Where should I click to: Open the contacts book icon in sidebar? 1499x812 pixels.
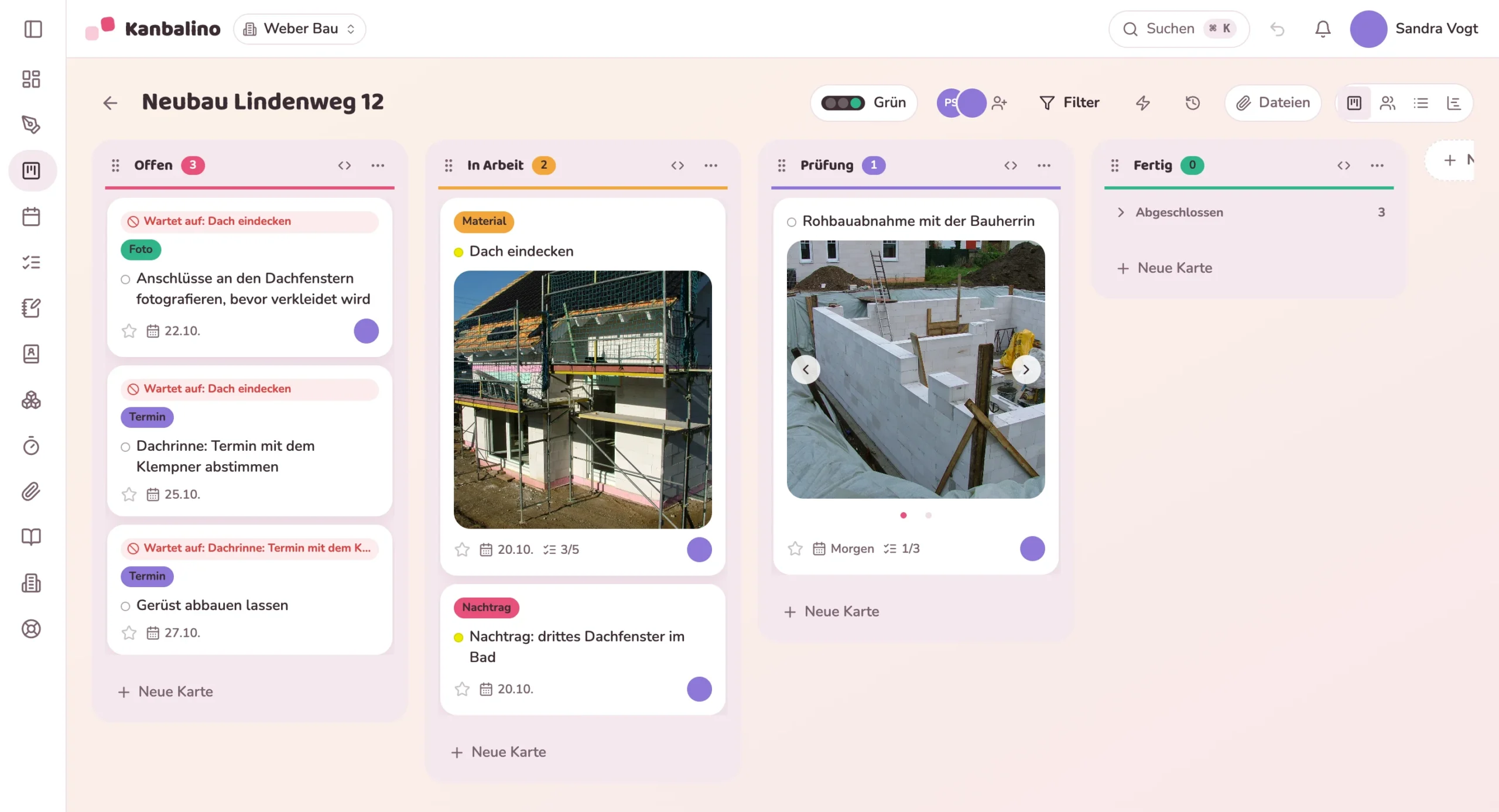pos(31,354)
